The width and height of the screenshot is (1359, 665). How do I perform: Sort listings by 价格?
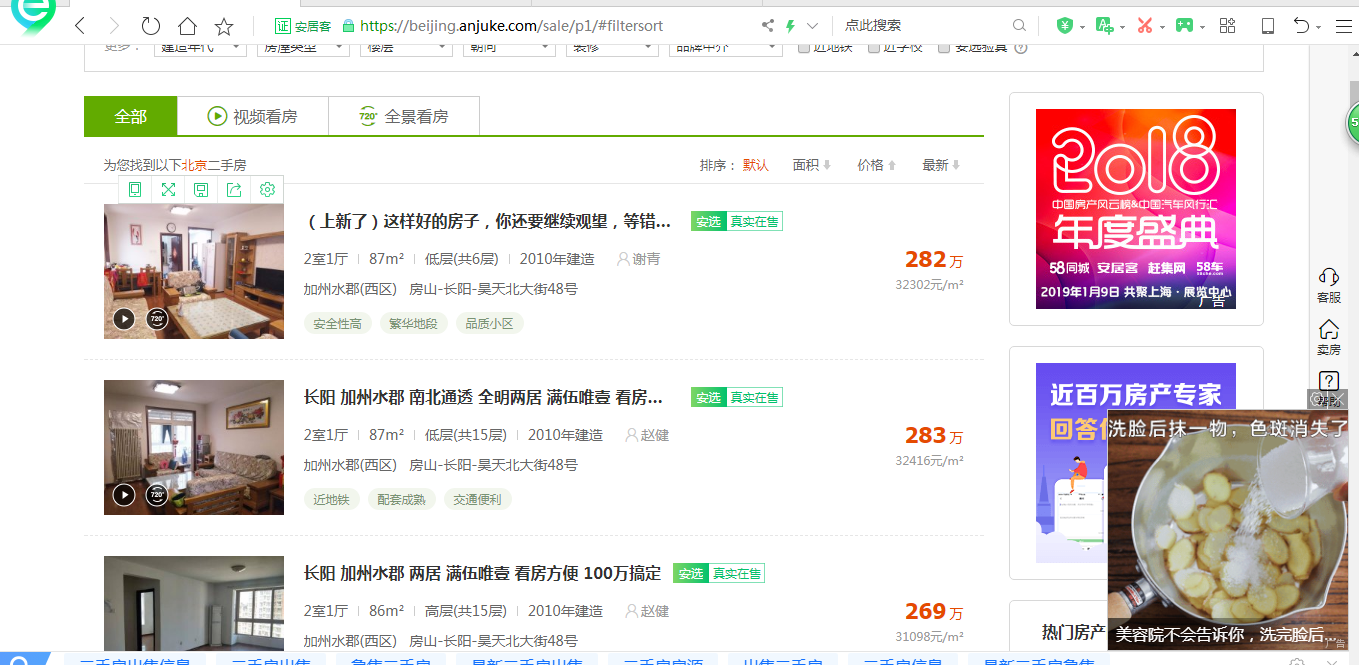pos(877,165)
